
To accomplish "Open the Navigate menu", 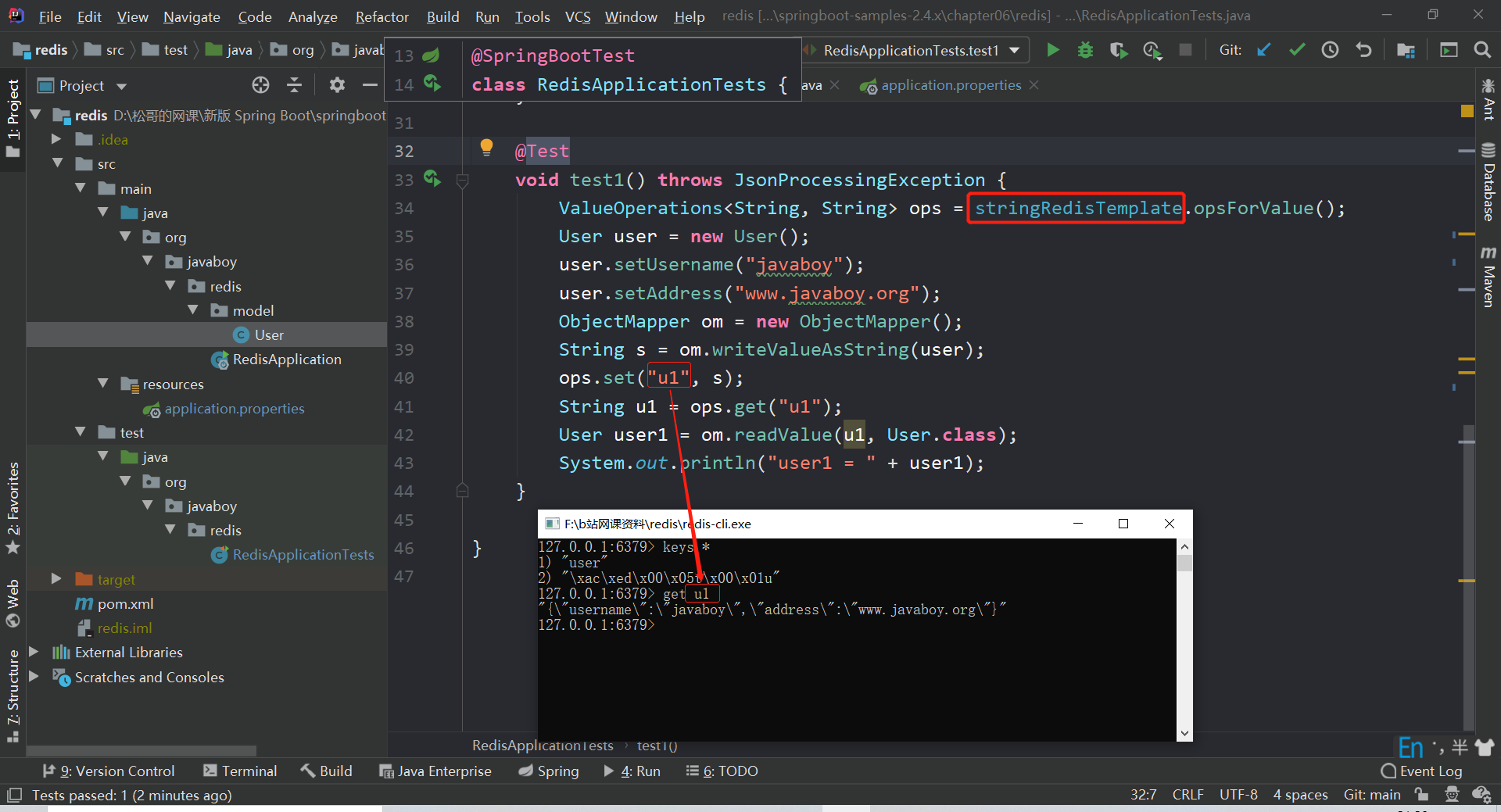I will (192, 16).
